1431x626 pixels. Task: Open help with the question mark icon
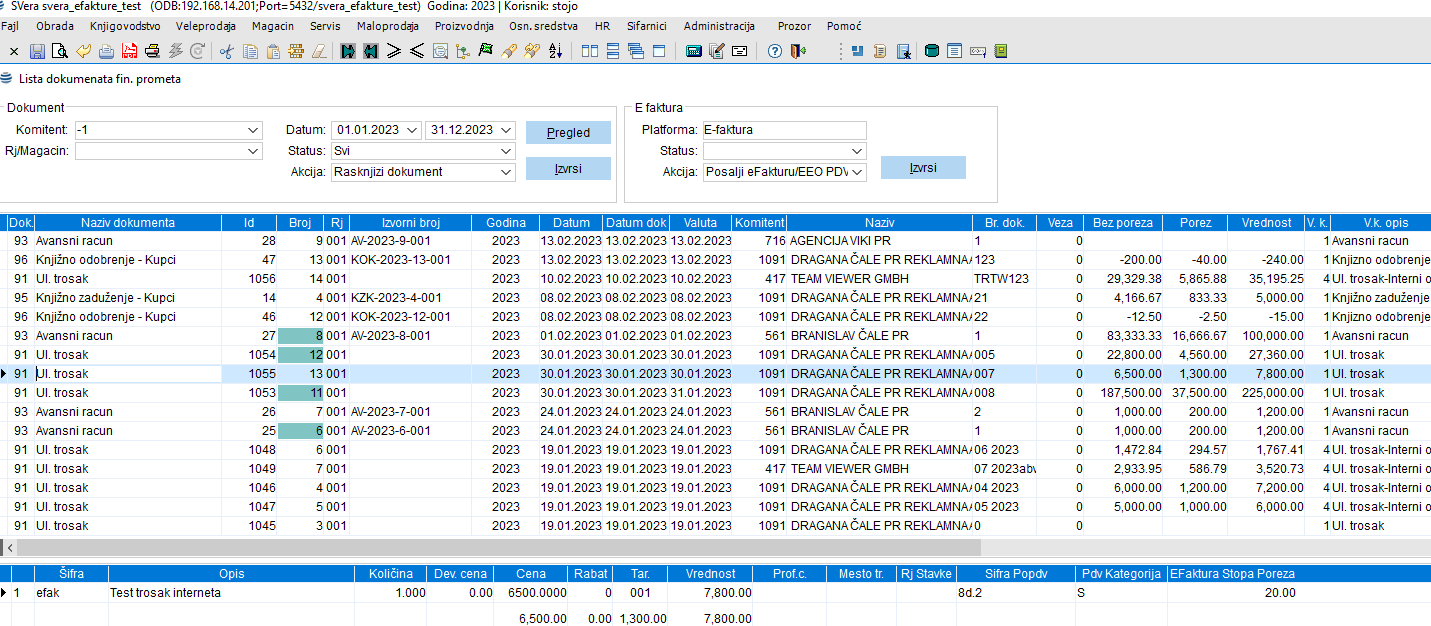click(x=775, y=51)
